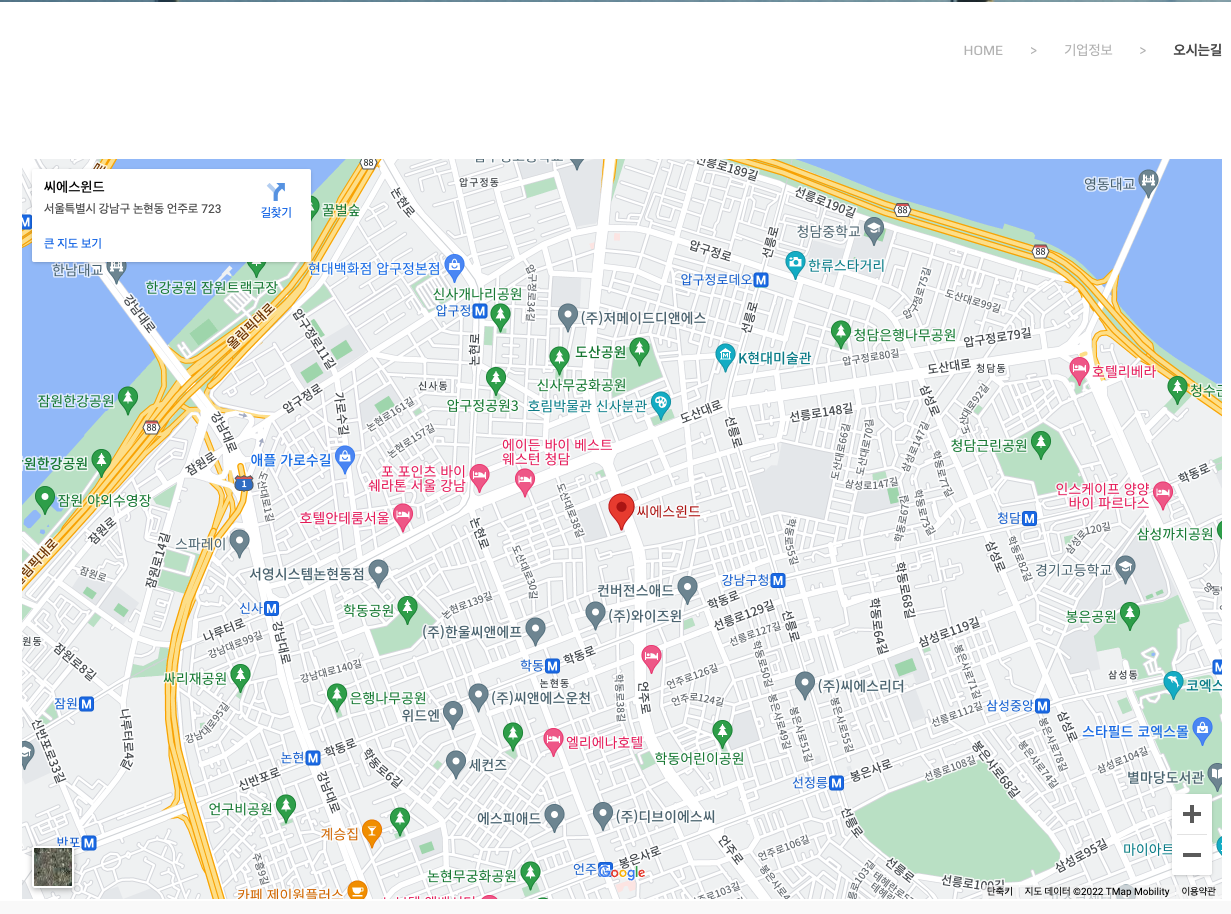Switch to satellite view thumbnail
The height and width of the screenshot is (914, 1231).
tap(53, 867)
